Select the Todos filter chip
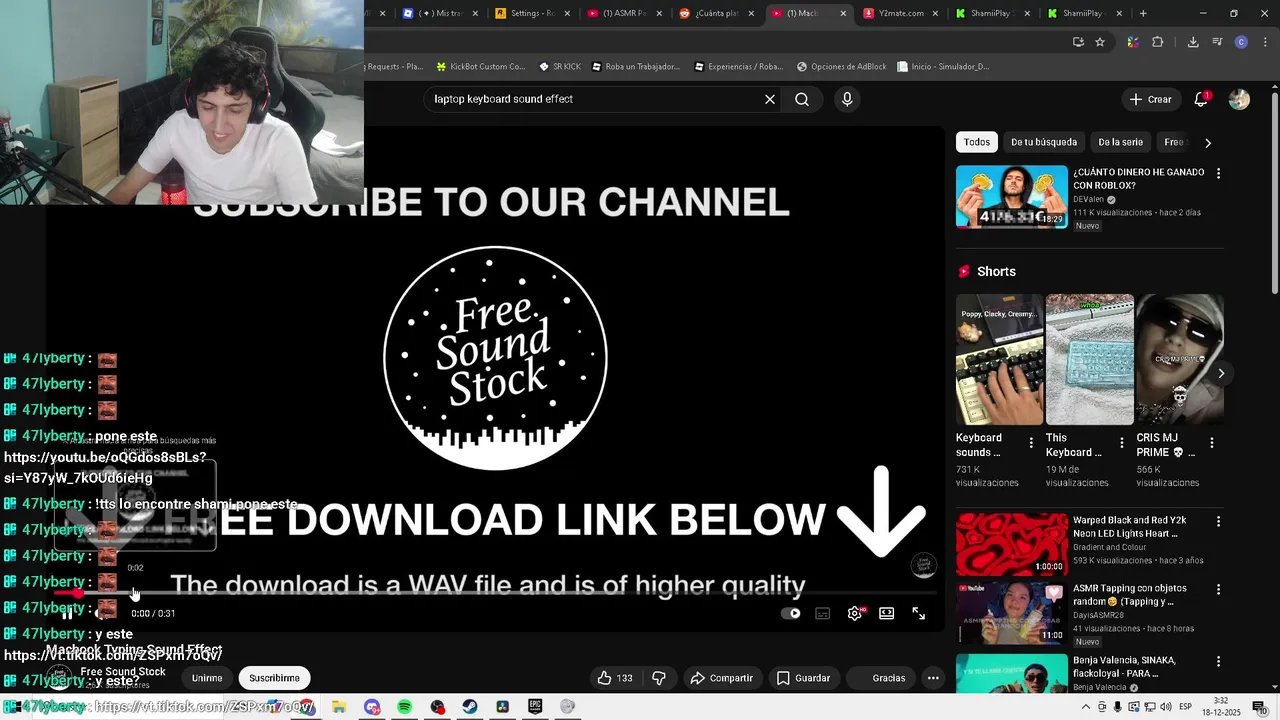Image resolution: width=1280 pixels, height=720 pixels. [977, 142]
